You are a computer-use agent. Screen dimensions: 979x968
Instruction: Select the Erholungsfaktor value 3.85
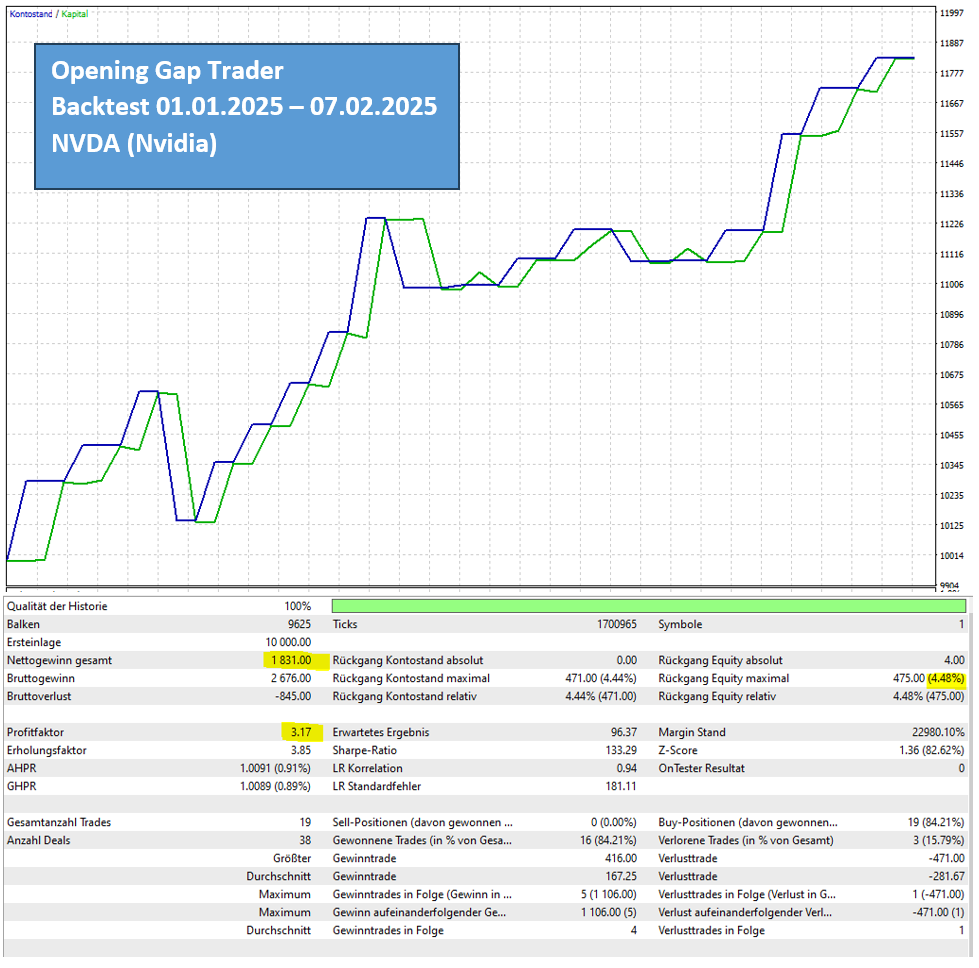coord(301,751)
